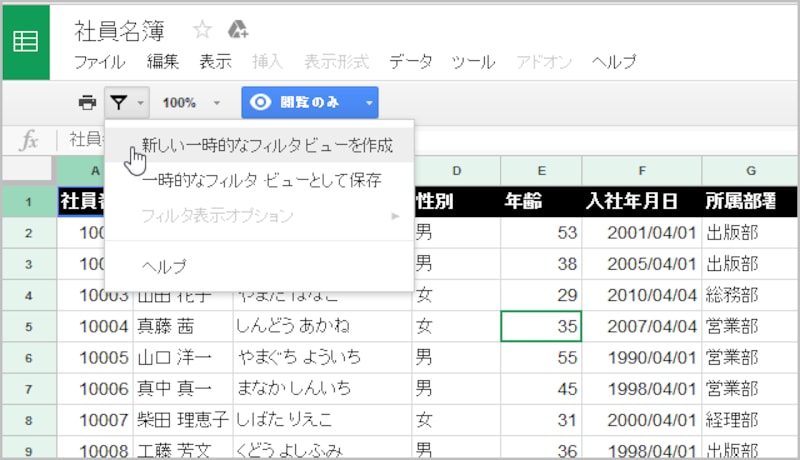Click ヘルプ in the filter dropdown
This screenshot has width=800, height=460.
tap(259, 266)
